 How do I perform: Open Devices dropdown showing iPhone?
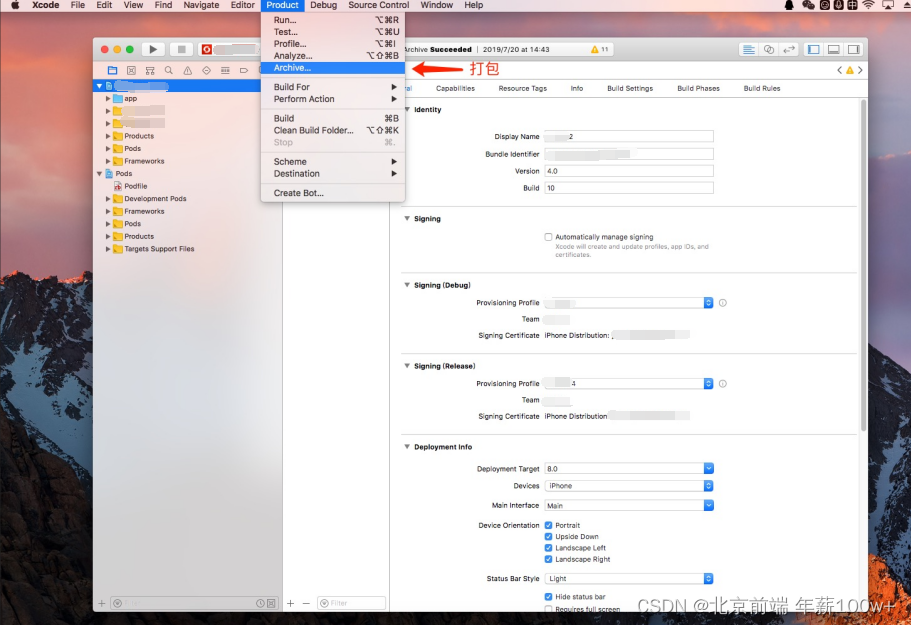pos(629,486)
